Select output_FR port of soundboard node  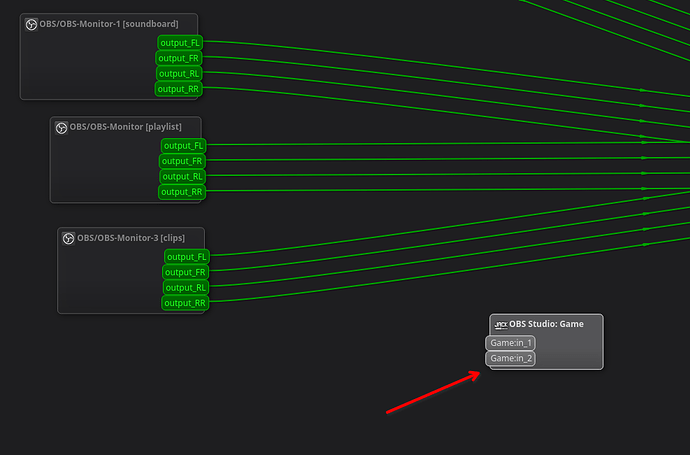pos(179,59)
